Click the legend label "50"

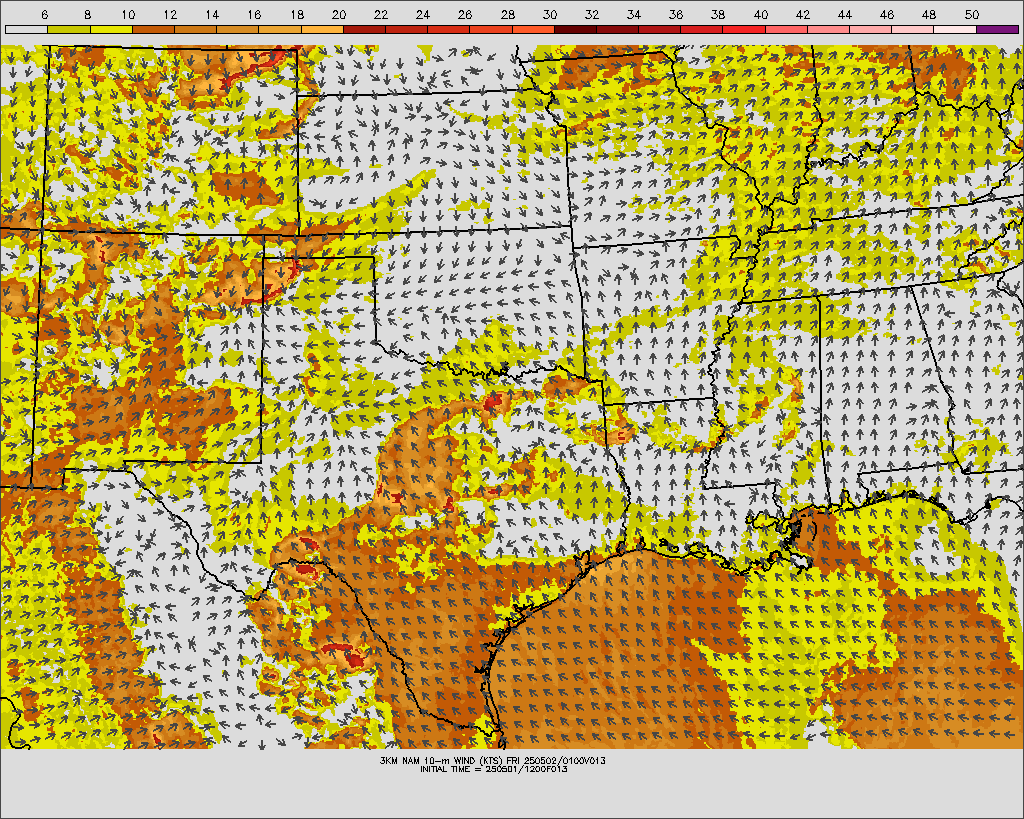pyautogui.click(x=972, y=14)
